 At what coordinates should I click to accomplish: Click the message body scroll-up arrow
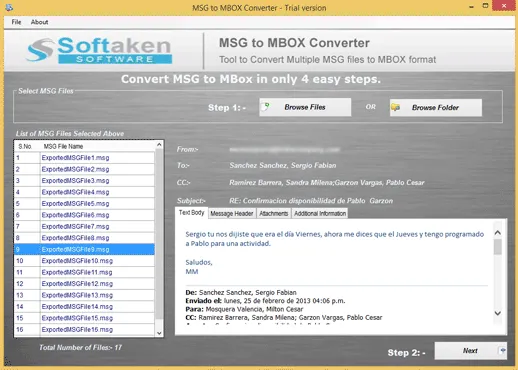click(497, 233)
